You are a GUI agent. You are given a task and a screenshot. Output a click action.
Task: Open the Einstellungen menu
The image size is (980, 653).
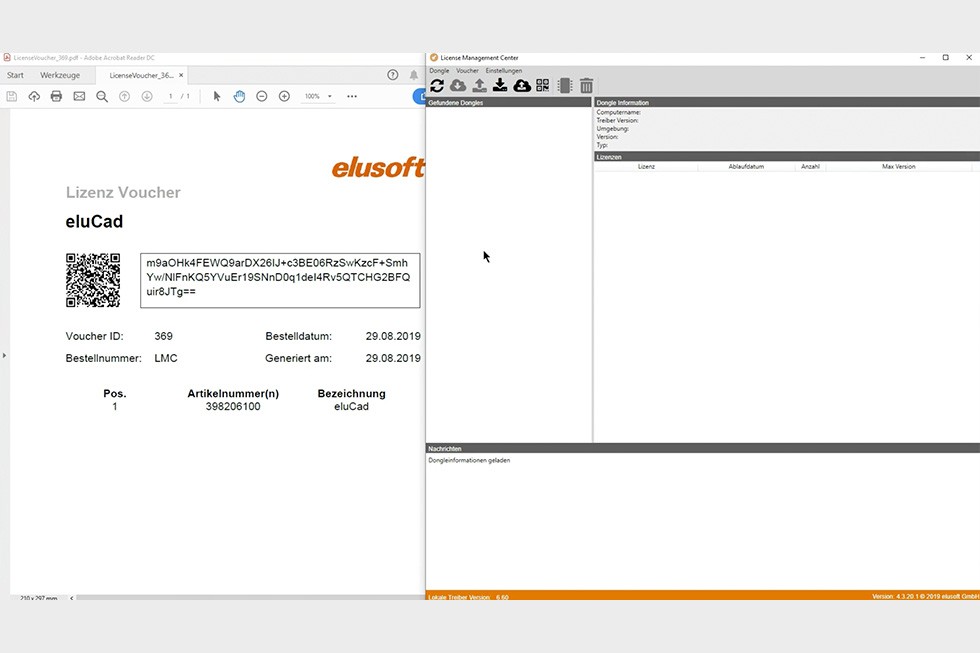click(x=504, y=71)
